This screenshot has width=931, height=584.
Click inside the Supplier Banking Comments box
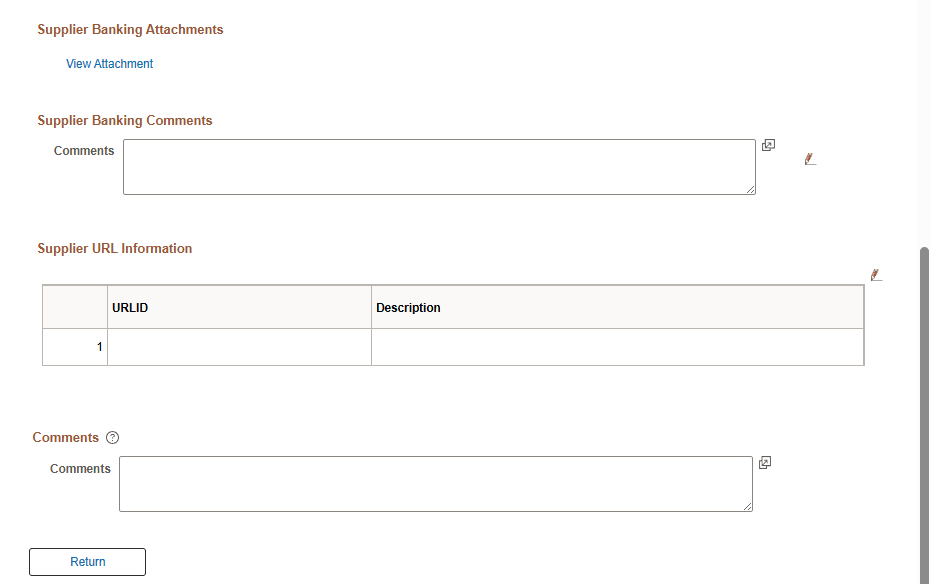pyautogui.click(x=438, y=166)
